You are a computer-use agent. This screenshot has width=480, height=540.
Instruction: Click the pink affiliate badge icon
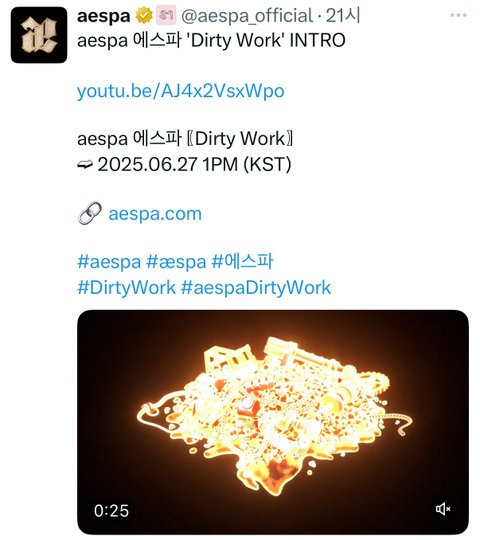(166, 15)
